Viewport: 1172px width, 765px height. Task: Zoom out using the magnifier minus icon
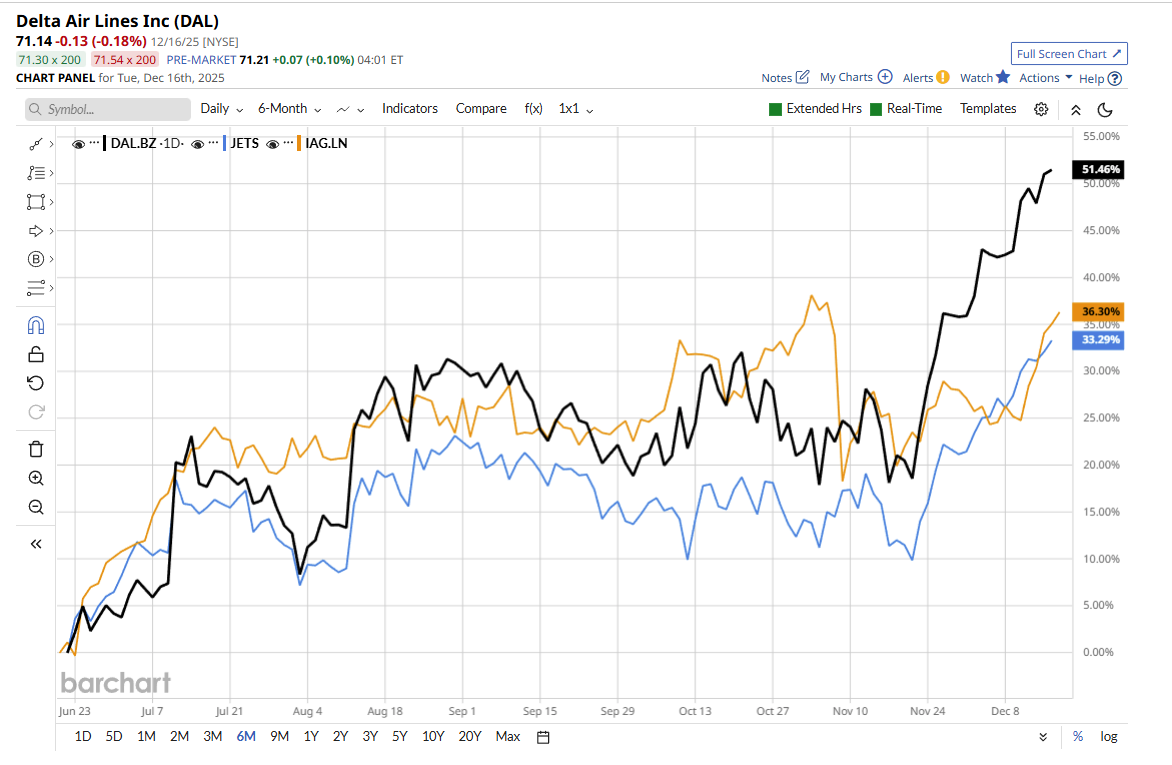pyautogui.click(x=36, y=507)
